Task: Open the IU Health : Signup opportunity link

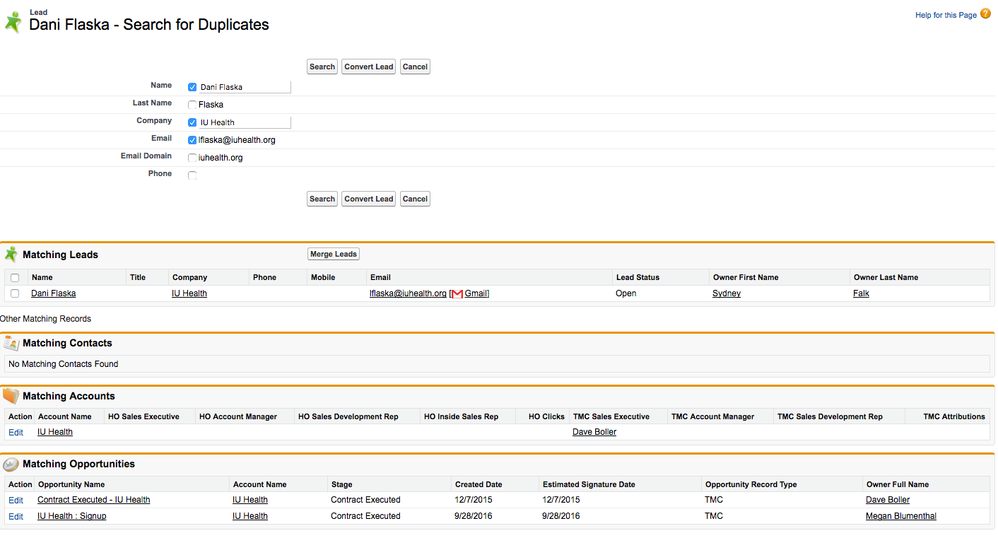Action: (71, 516)
